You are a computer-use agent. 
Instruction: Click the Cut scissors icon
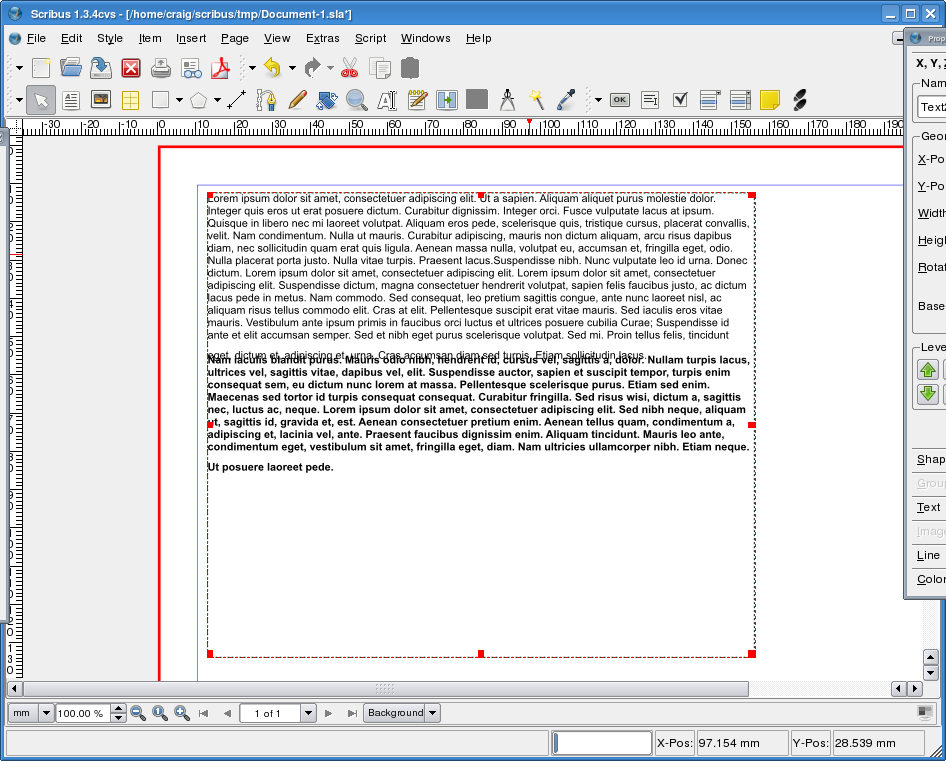(349, 68)
